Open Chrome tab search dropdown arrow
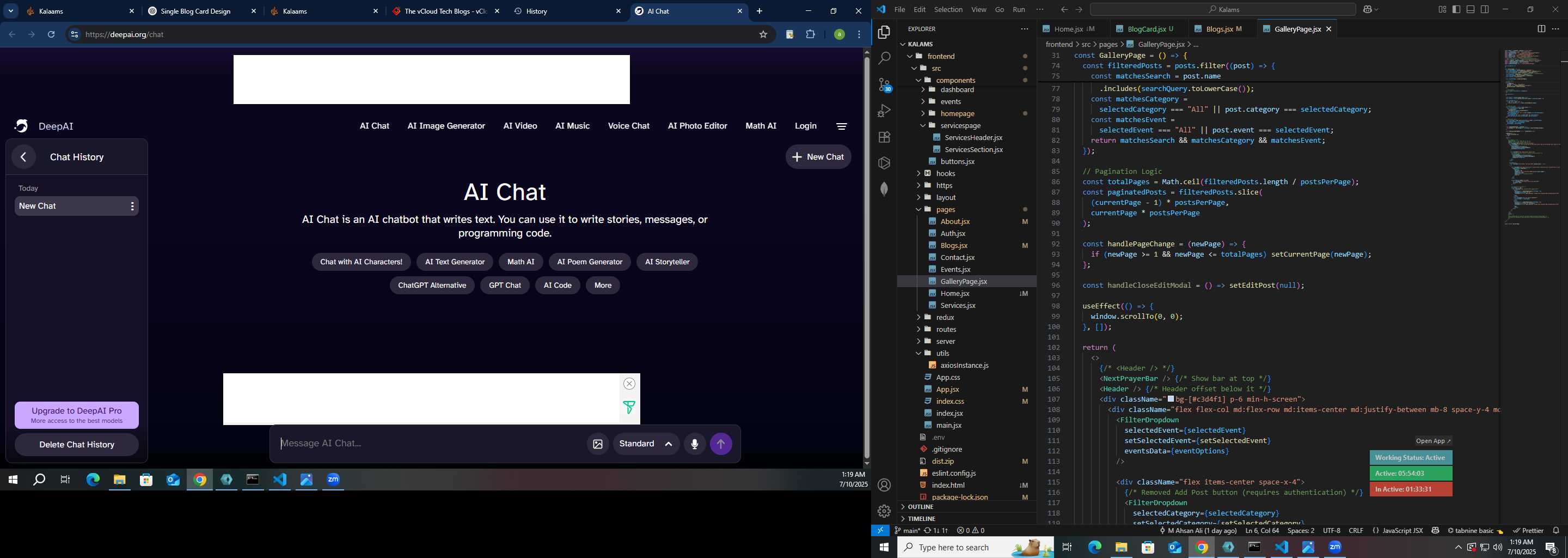This screenshot has height=558, width=1568. 11,11
